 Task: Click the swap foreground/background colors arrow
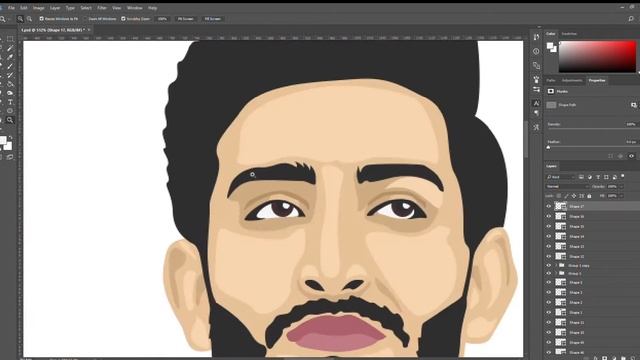click(x=10, y=138)
